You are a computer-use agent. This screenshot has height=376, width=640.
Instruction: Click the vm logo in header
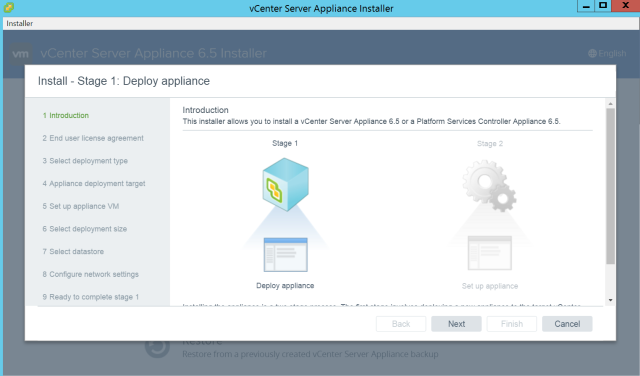(x=20, y=54)
